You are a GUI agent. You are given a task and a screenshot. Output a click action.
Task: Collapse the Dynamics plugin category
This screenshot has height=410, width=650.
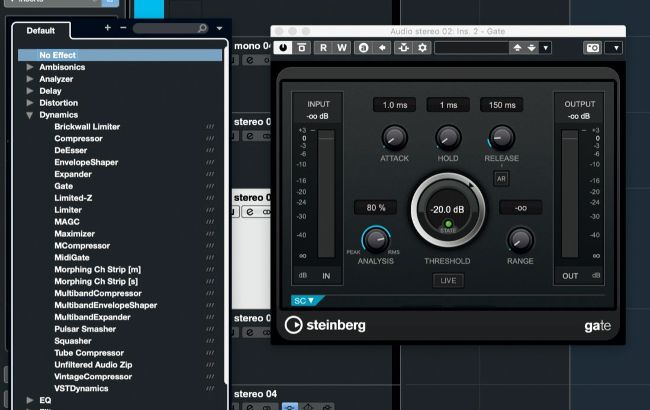pyautogui.click(x=30, y=115)
